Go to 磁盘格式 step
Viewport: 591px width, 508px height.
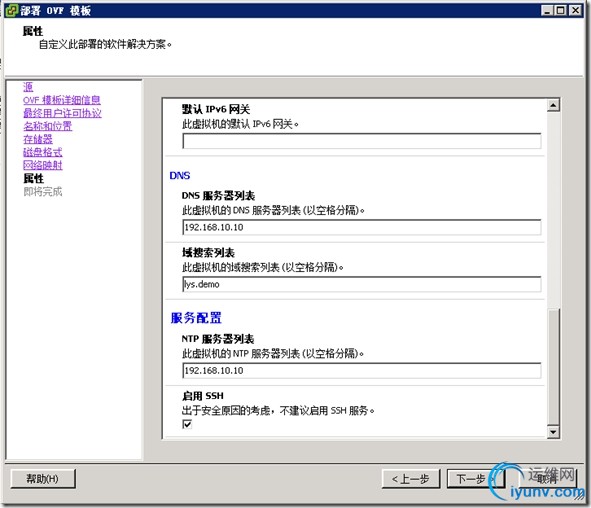pos(43,152)
